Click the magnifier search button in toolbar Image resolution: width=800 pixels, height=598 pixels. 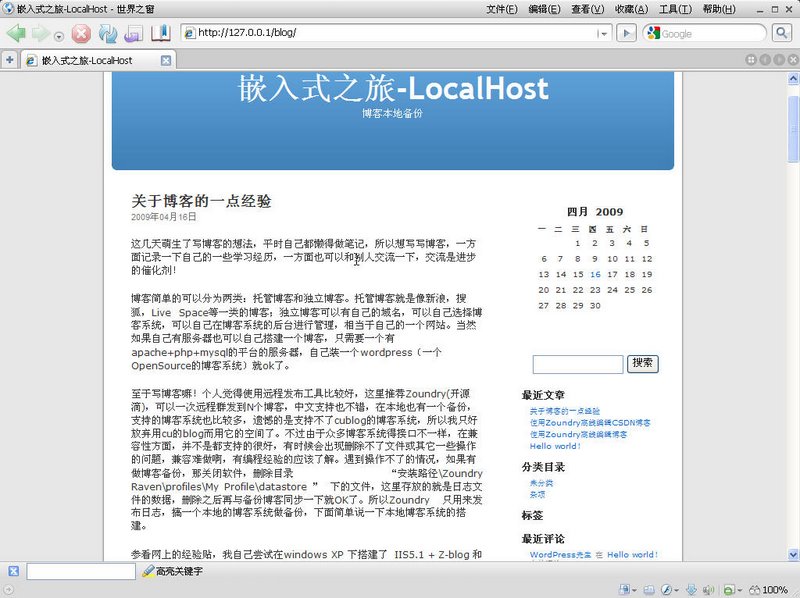coord(782,34)
